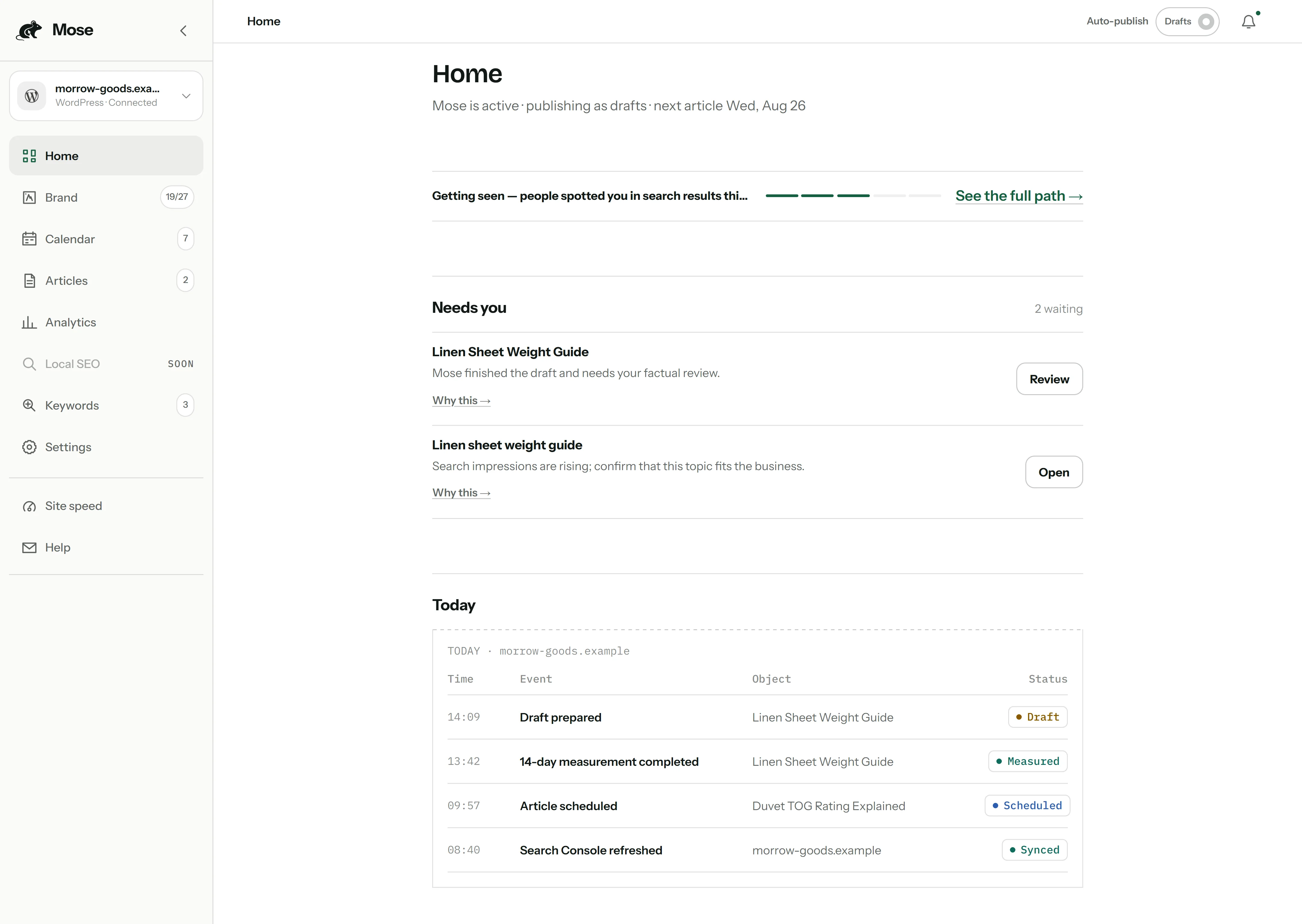Click the Keywords zoom icon

30,406
